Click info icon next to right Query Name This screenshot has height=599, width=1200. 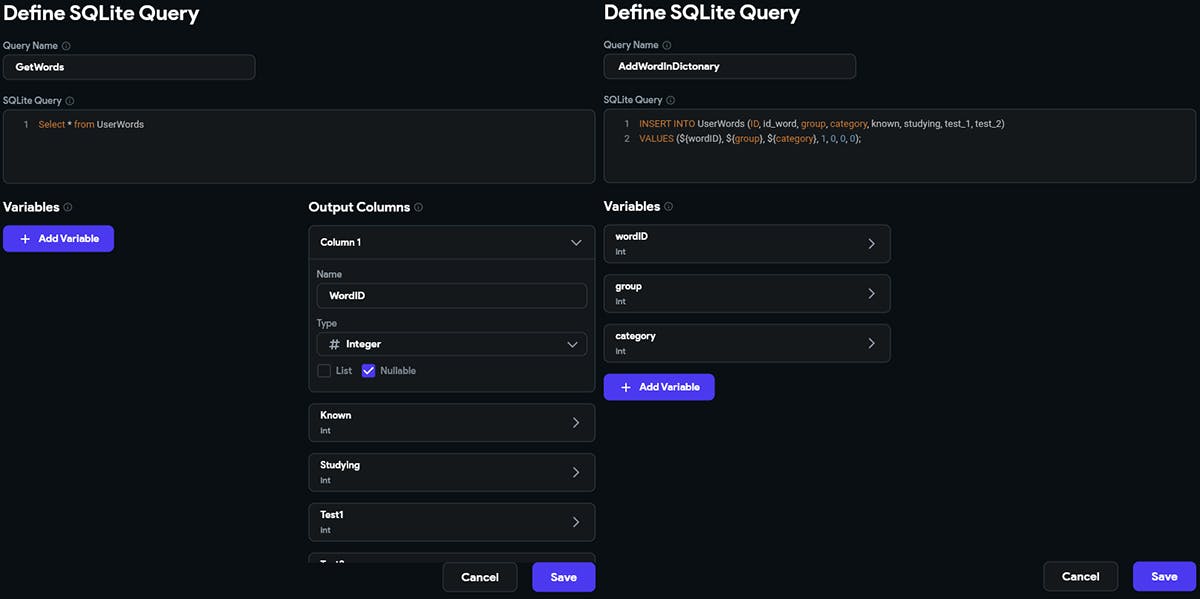667,46
